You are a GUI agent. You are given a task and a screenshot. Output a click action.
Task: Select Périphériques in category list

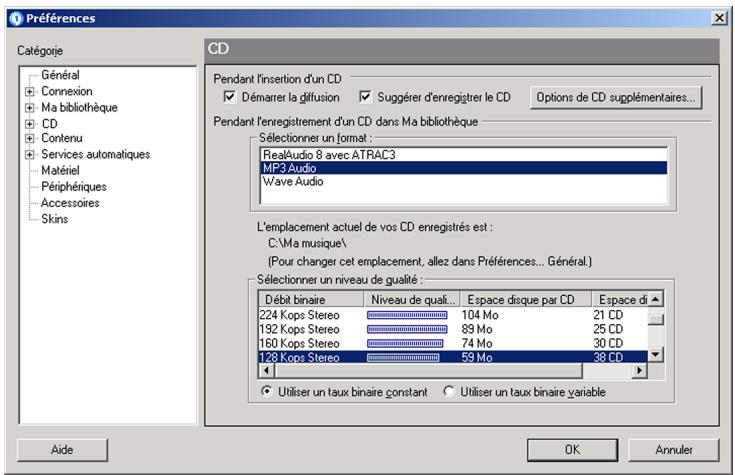point(73,186)
